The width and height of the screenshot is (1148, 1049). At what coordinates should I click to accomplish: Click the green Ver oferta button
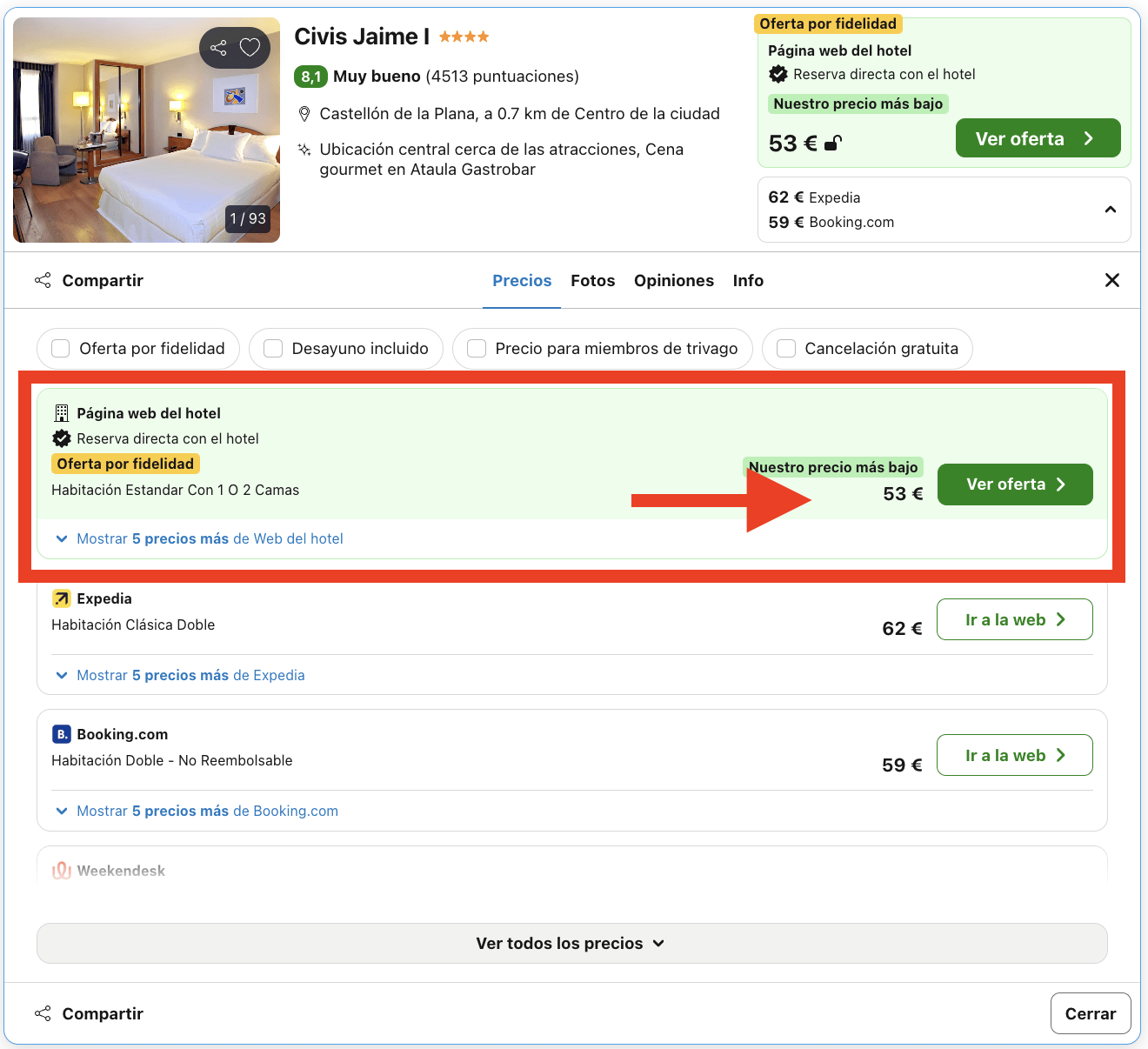point(1014,484)
